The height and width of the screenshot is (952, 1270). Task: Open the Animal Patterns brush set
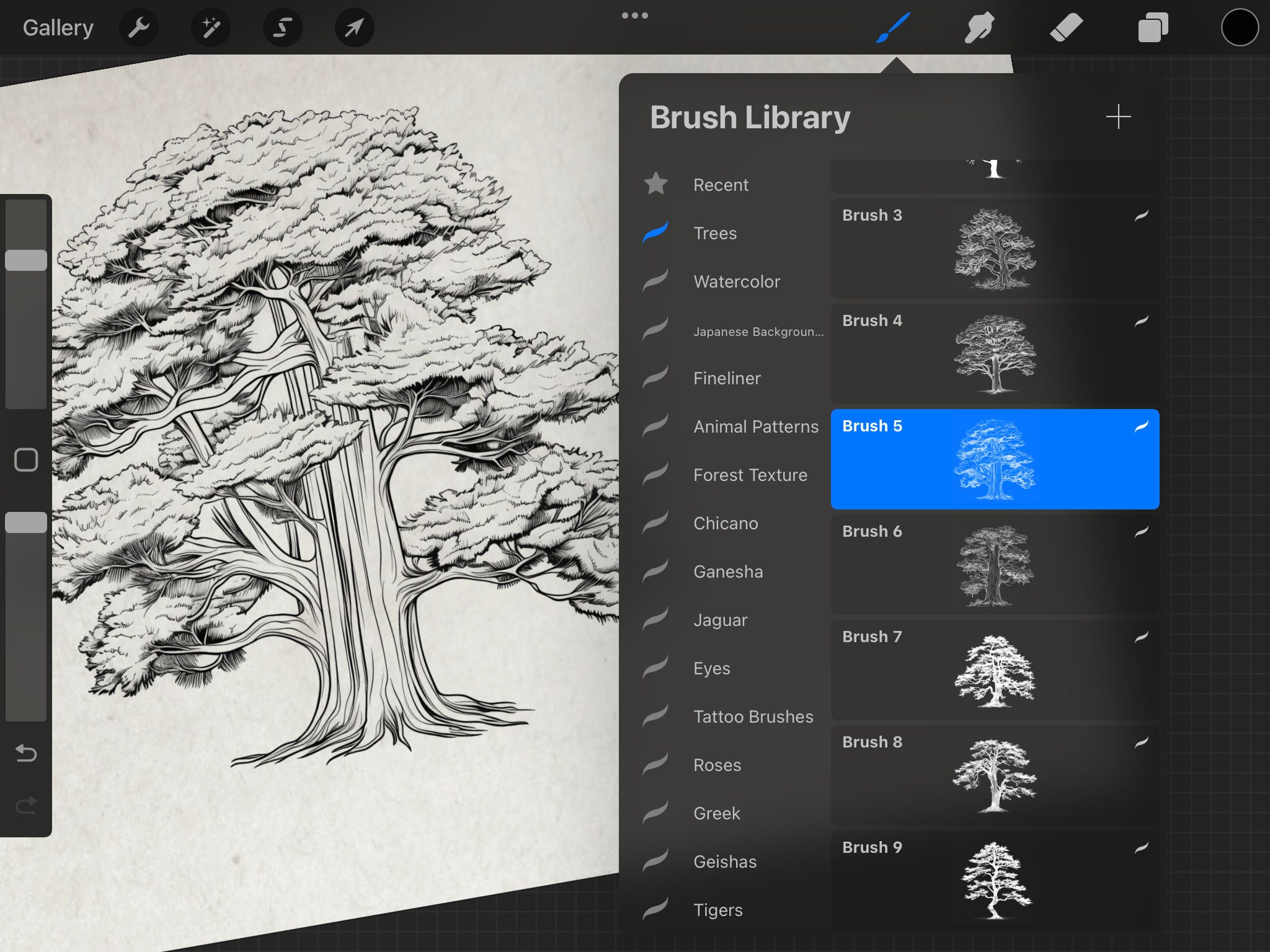(734, 426)
